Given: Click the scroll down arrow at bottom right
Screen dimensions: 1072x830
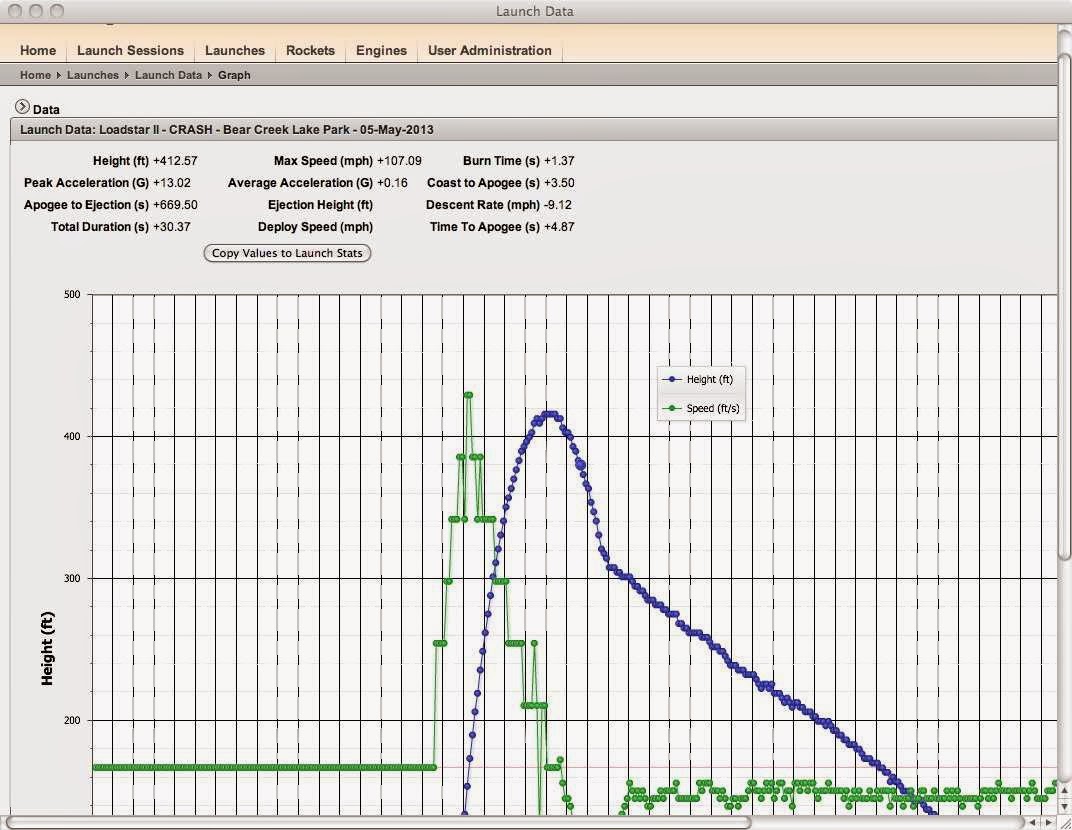Looking at the screenshot, I should click(1064, 807).
